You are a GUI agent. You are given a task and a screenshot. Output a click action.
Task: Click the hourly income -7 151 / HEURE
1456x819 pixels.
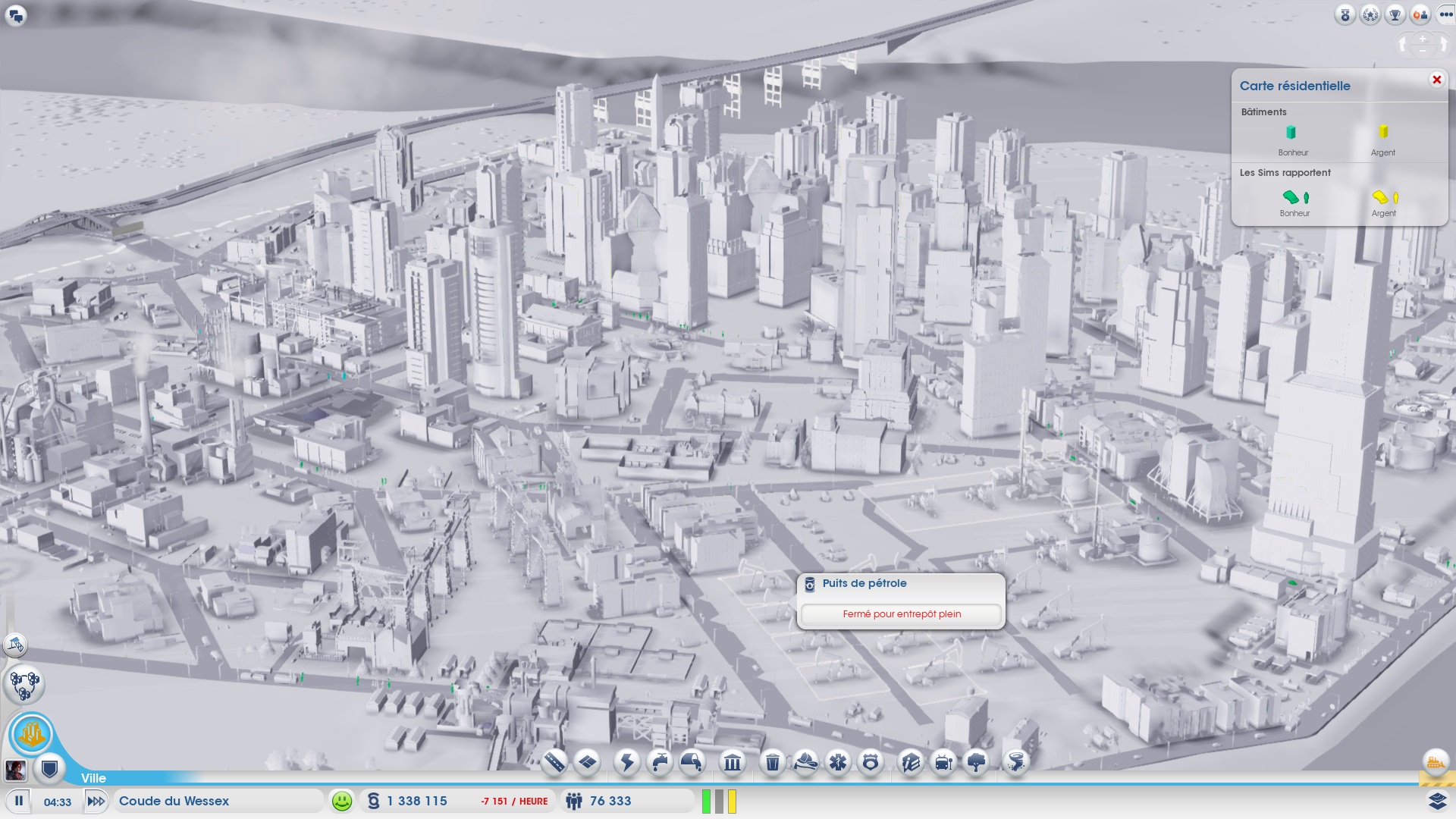click(x=514, y=802)
